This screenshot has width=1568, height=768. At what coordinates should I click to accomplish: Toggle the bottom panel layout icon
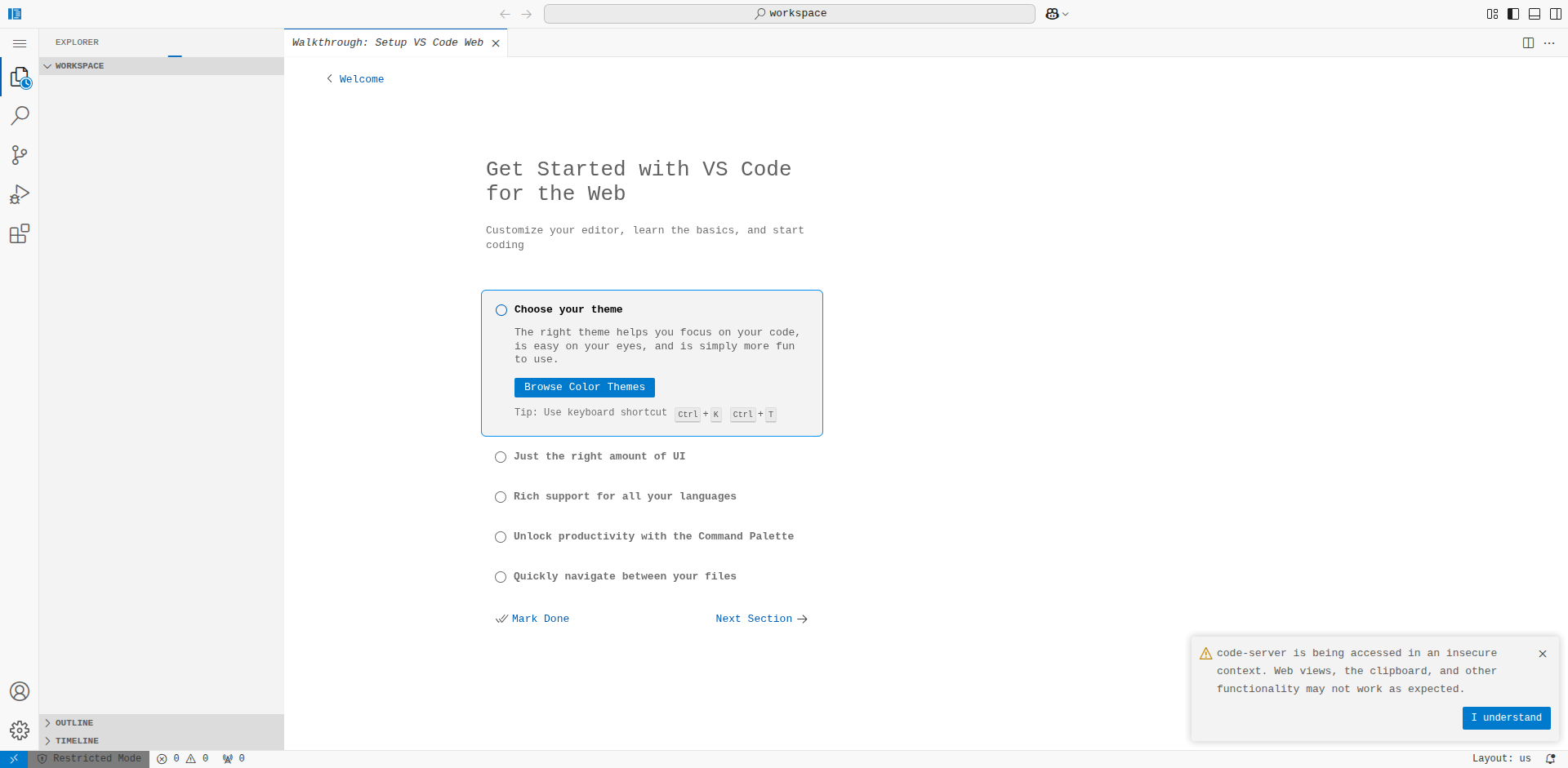pyautogui.click(x=1535, y=14)
